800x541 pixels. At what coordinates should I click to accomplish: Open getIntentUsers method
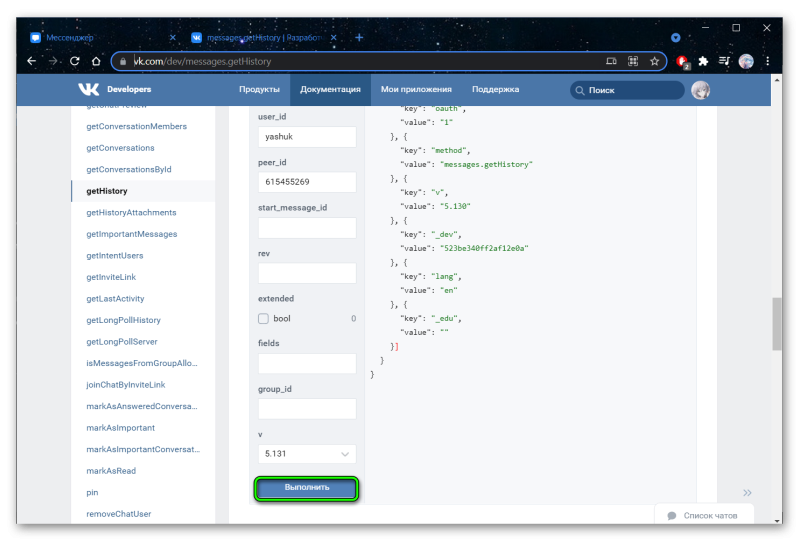(114, 255)
